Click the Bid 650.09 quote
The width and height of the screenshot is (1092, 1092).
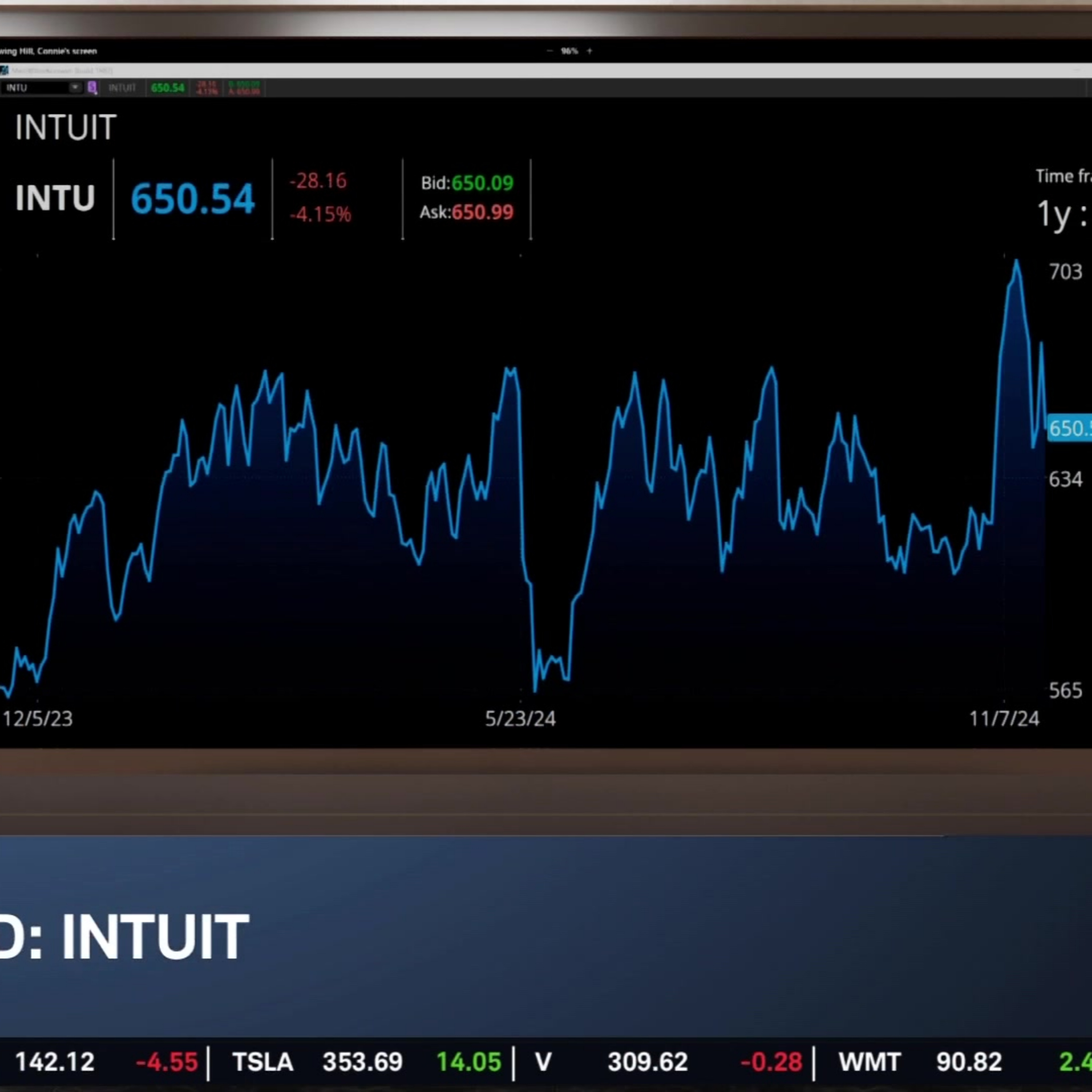click(x=467, y=183)
